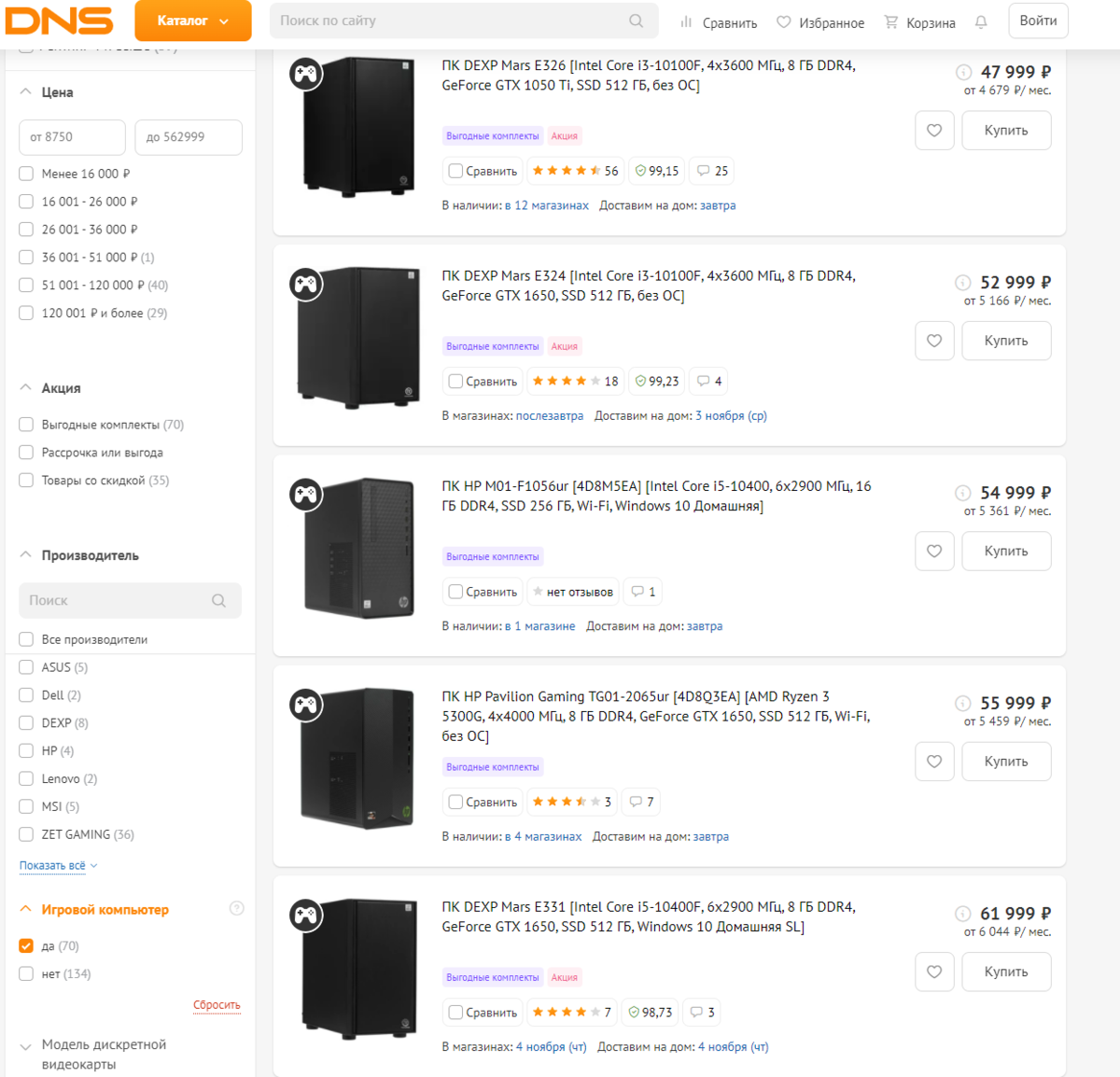This screenshot has height=1077, width=1120.
Task: Check the Менее 16 000 ₽ price filter
Action: tap(26, 174)
